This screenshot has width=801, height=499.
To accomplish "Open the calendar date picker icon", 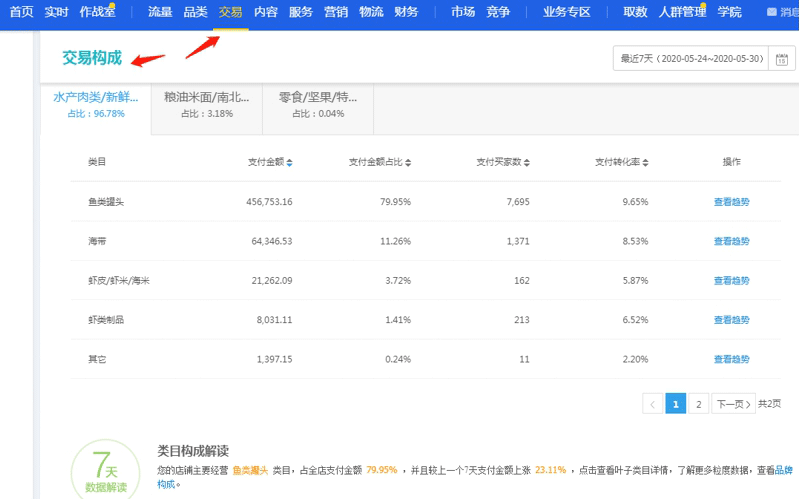I will click(782, 59).
